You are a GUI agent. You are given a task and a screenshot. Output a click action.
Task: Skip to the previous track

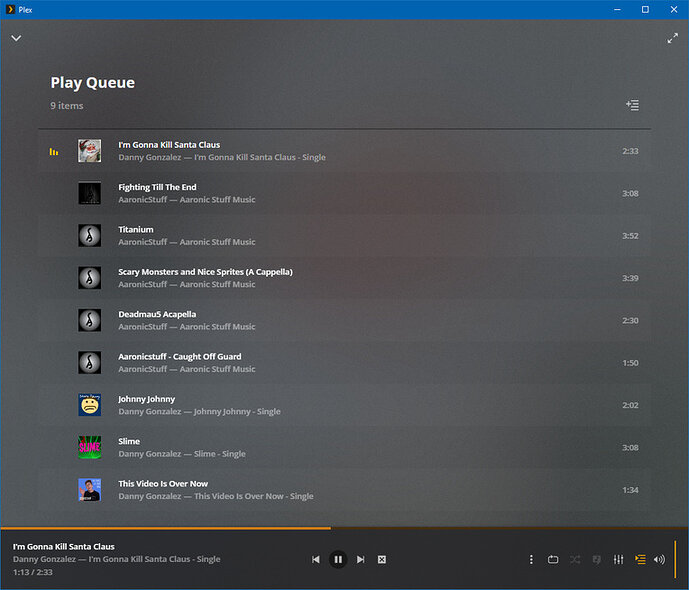(315, 559)
